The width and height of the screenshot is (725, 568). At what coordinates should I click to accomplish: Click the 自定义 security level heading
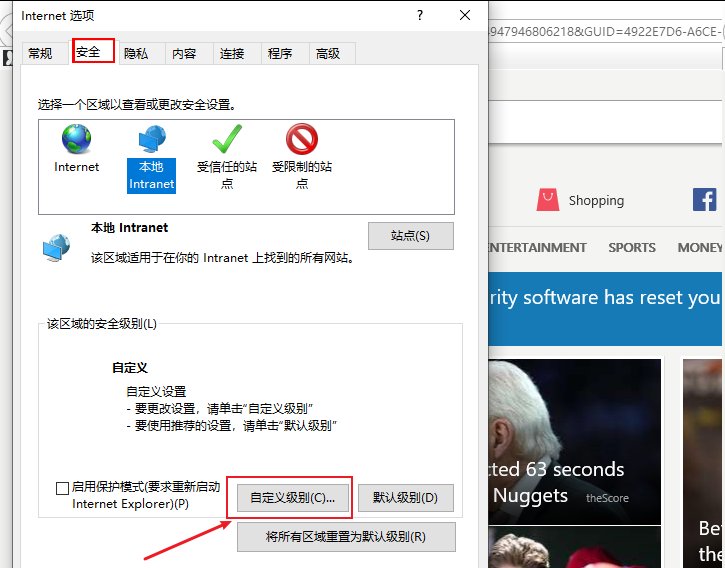coord(130,368)
